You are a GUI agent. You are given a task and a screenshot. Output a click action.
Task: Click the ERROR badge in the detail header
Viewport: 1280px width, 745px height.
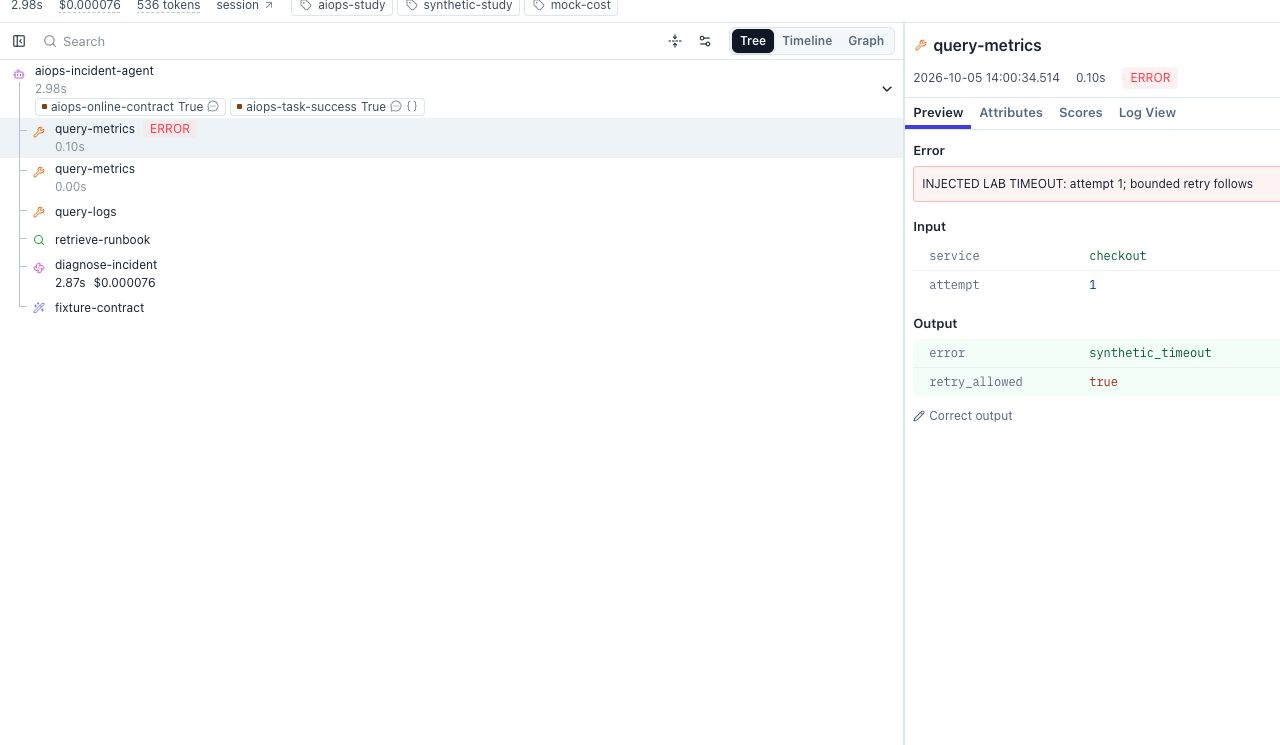click(x=1150, y=78)
